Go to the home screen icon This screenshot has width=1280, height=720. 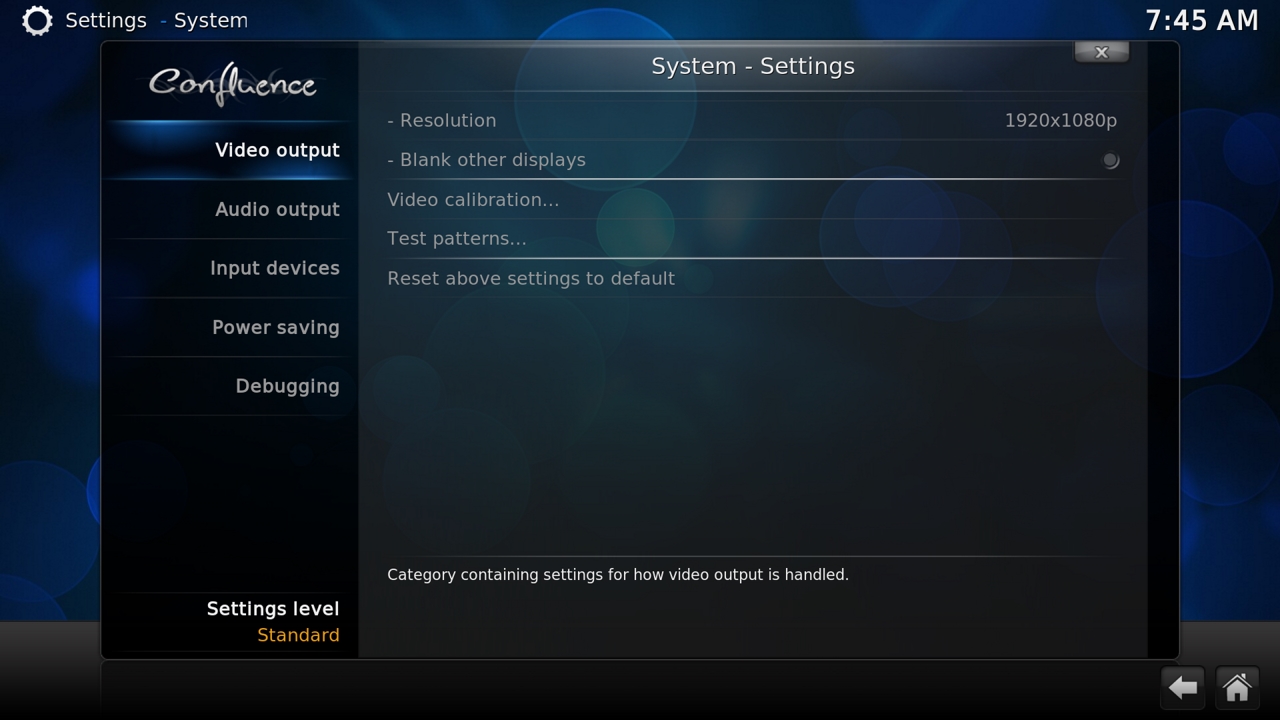pyautogui.click(x=1237, y=687)
